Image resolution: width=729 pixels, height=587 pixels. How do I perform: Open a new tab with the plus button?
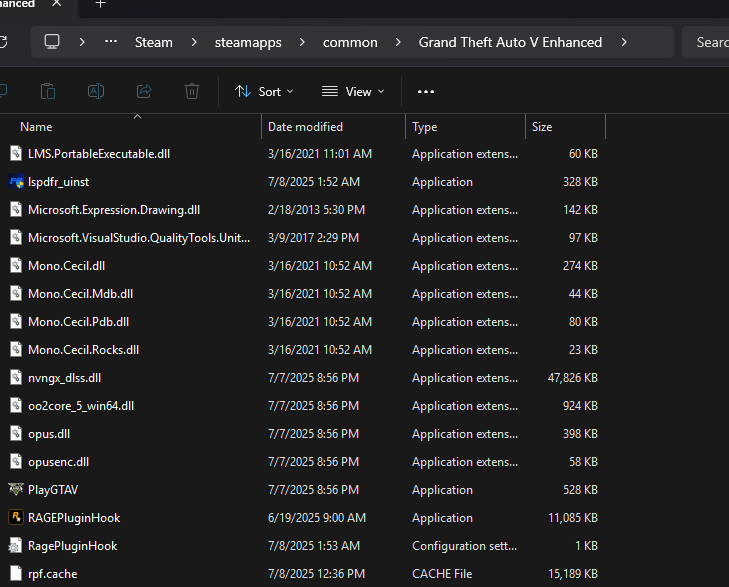100,4
